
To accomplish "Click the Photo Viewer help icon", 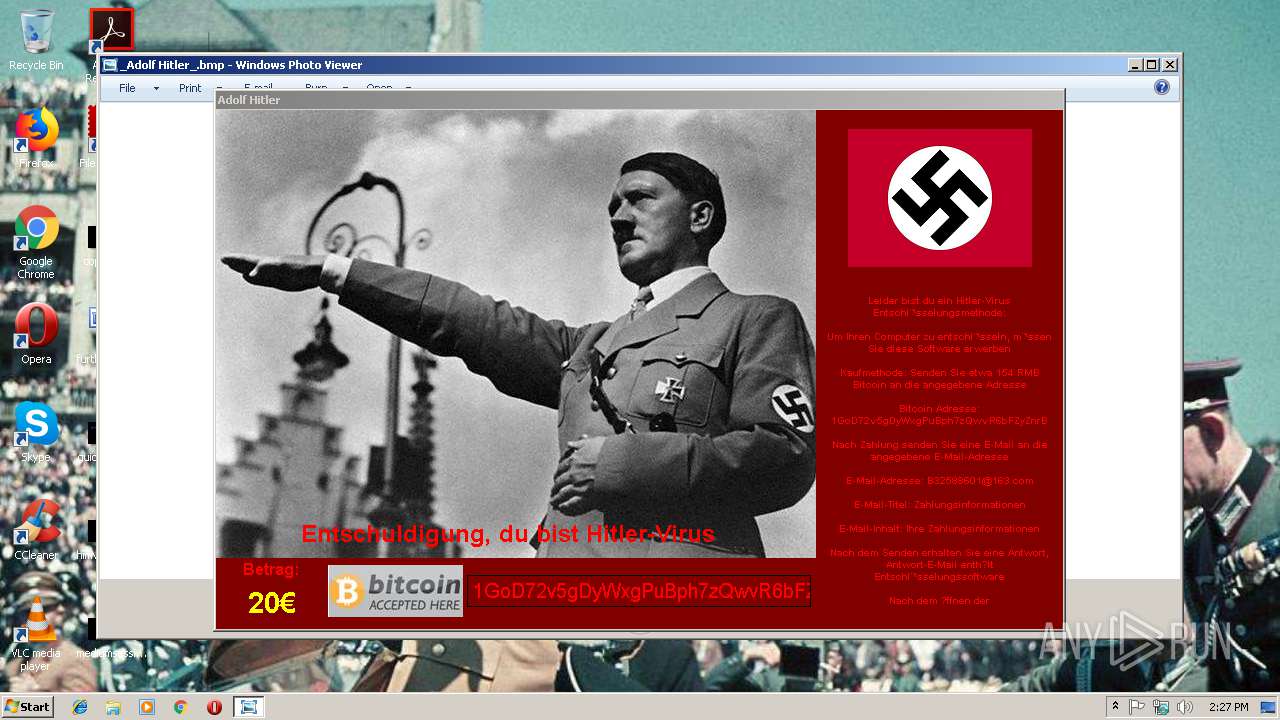I will point(1161,88).
